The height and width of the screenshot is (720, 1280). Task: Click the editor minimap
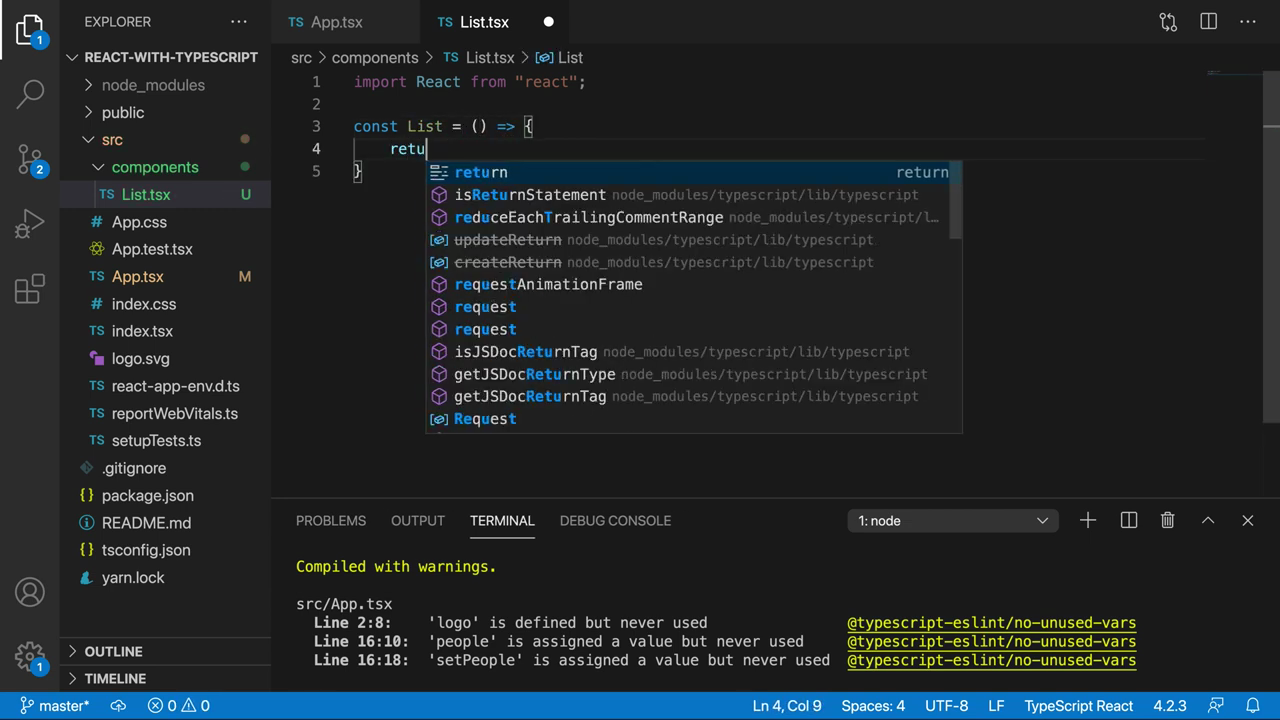tap(1232, 75)
